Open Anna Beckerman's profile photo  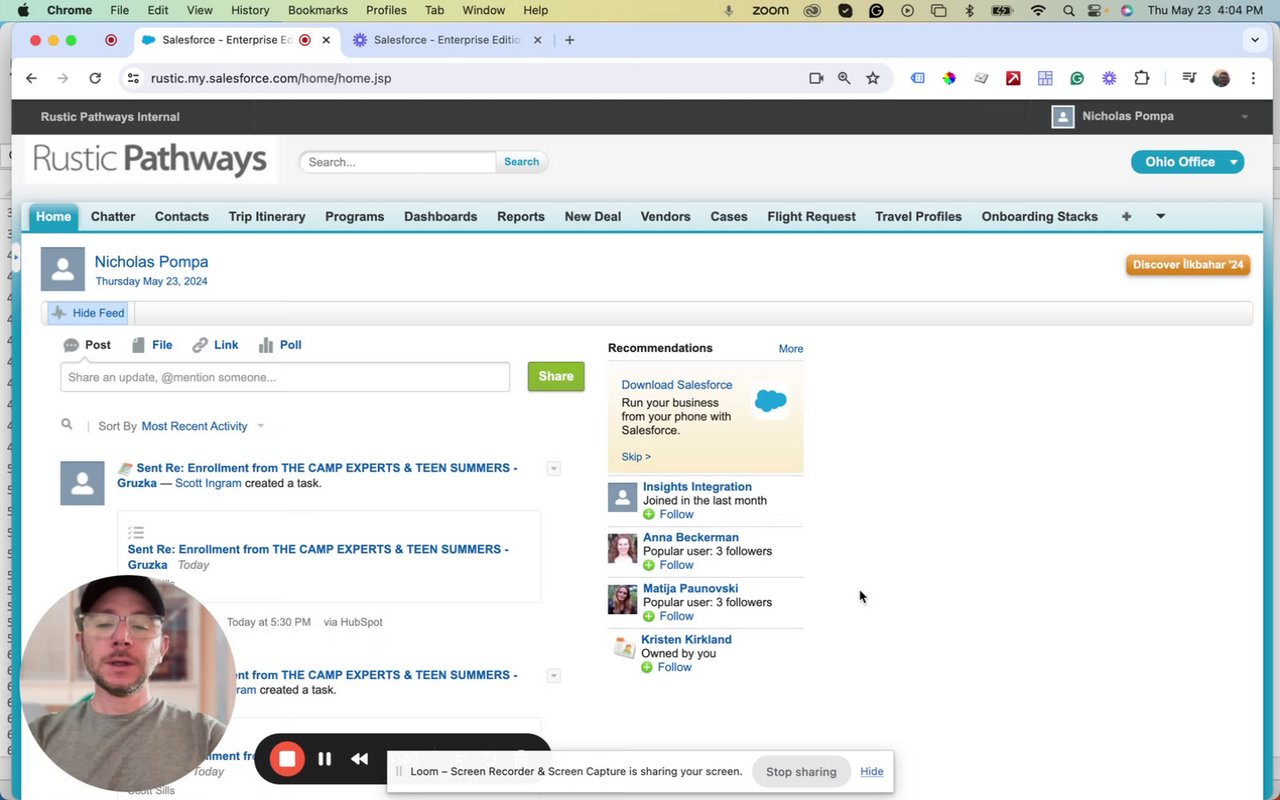tap(622, 548)
